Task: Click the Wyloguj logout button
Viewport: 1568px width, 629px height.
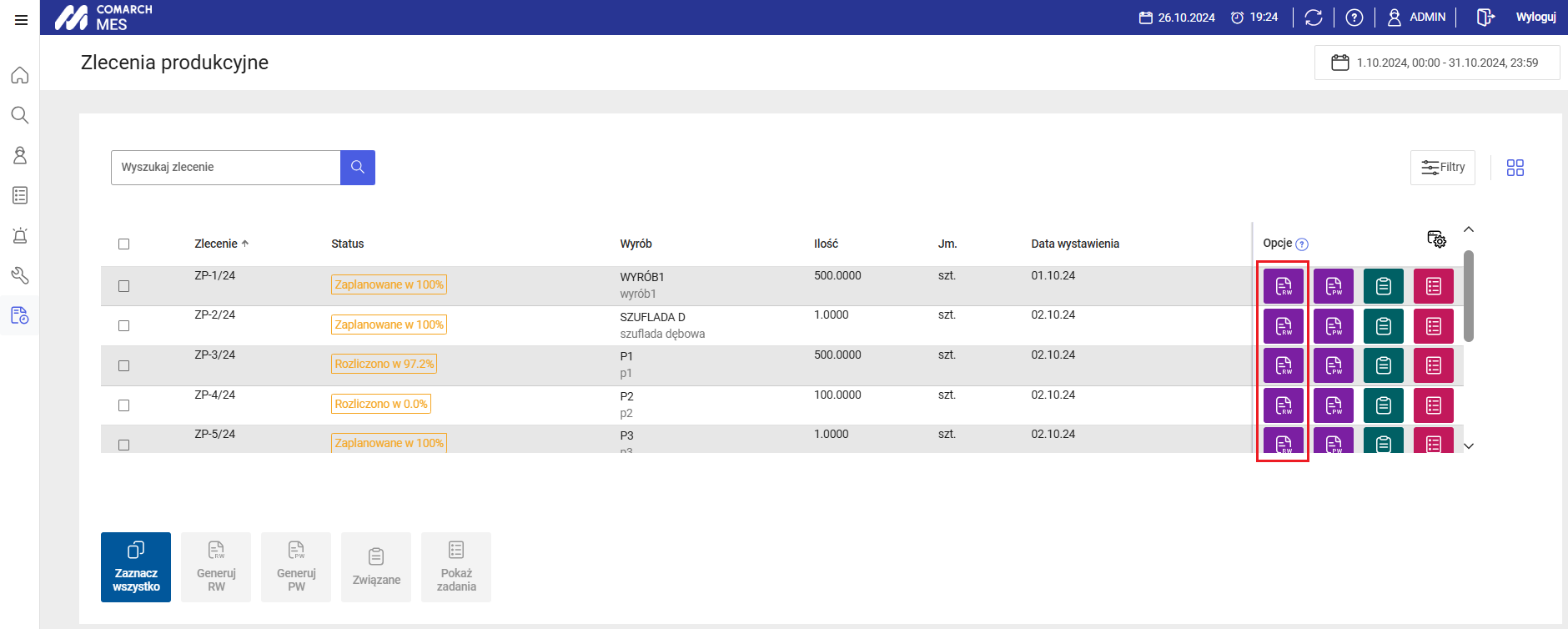Action: 1516,18
